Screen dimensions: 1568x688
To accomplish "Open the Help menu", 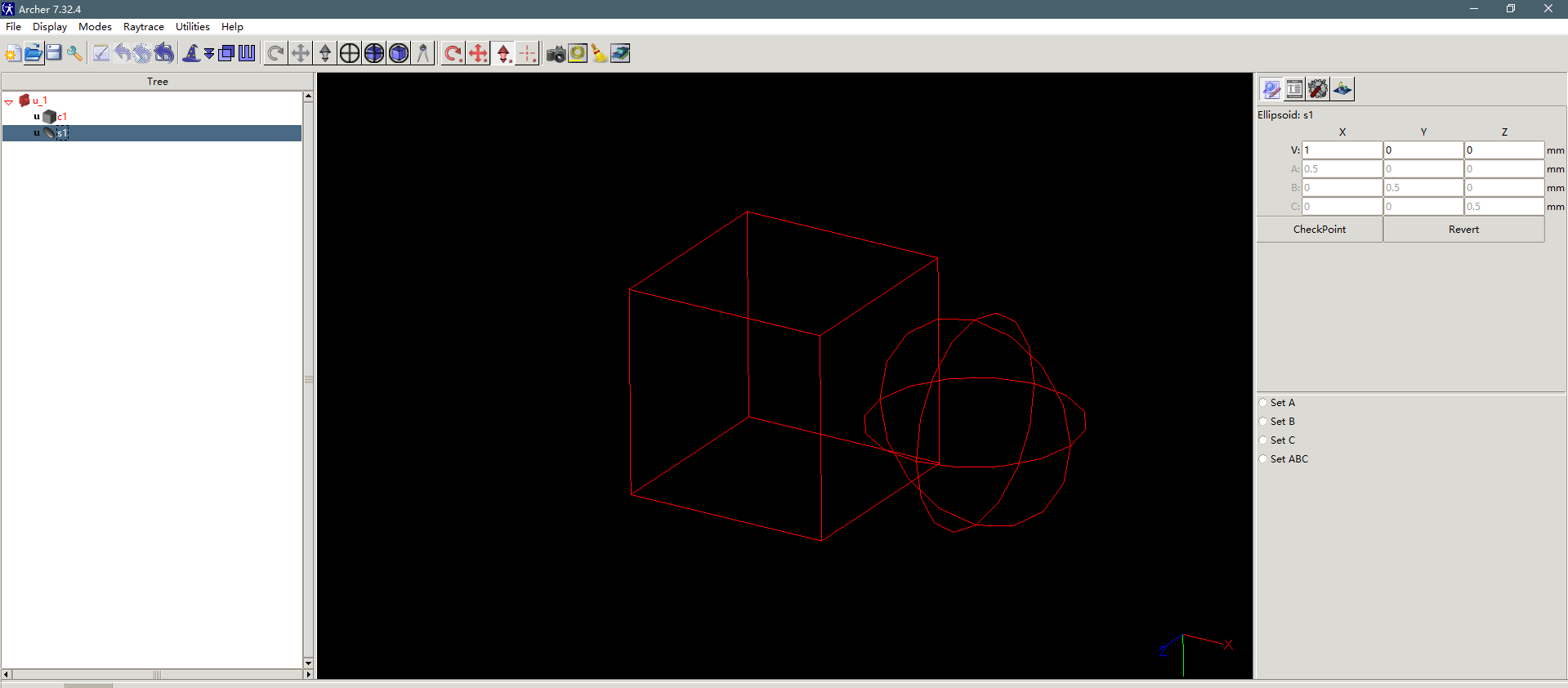I will (232, 27).
